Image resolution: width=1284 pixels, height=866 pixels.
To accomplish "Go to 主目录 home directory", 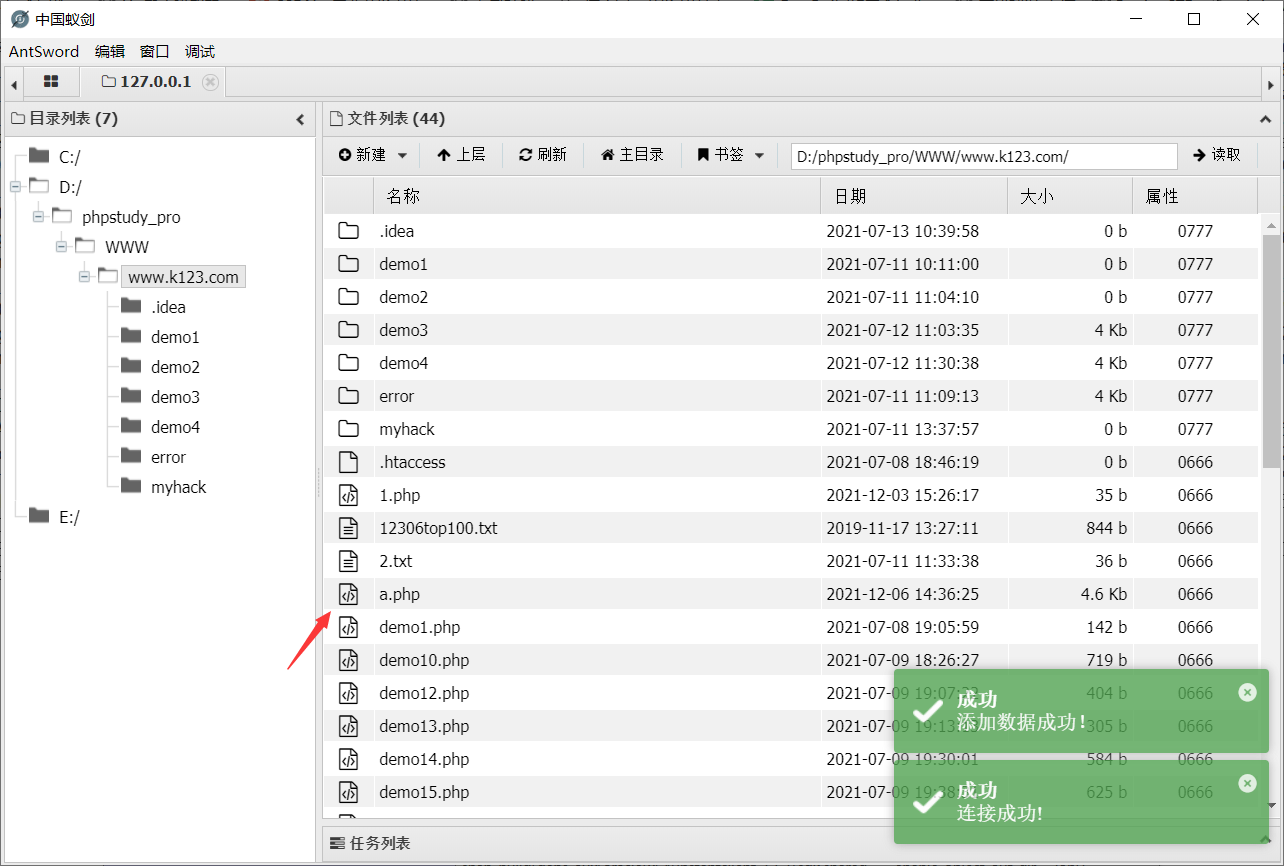I will (x=632, y=155).
